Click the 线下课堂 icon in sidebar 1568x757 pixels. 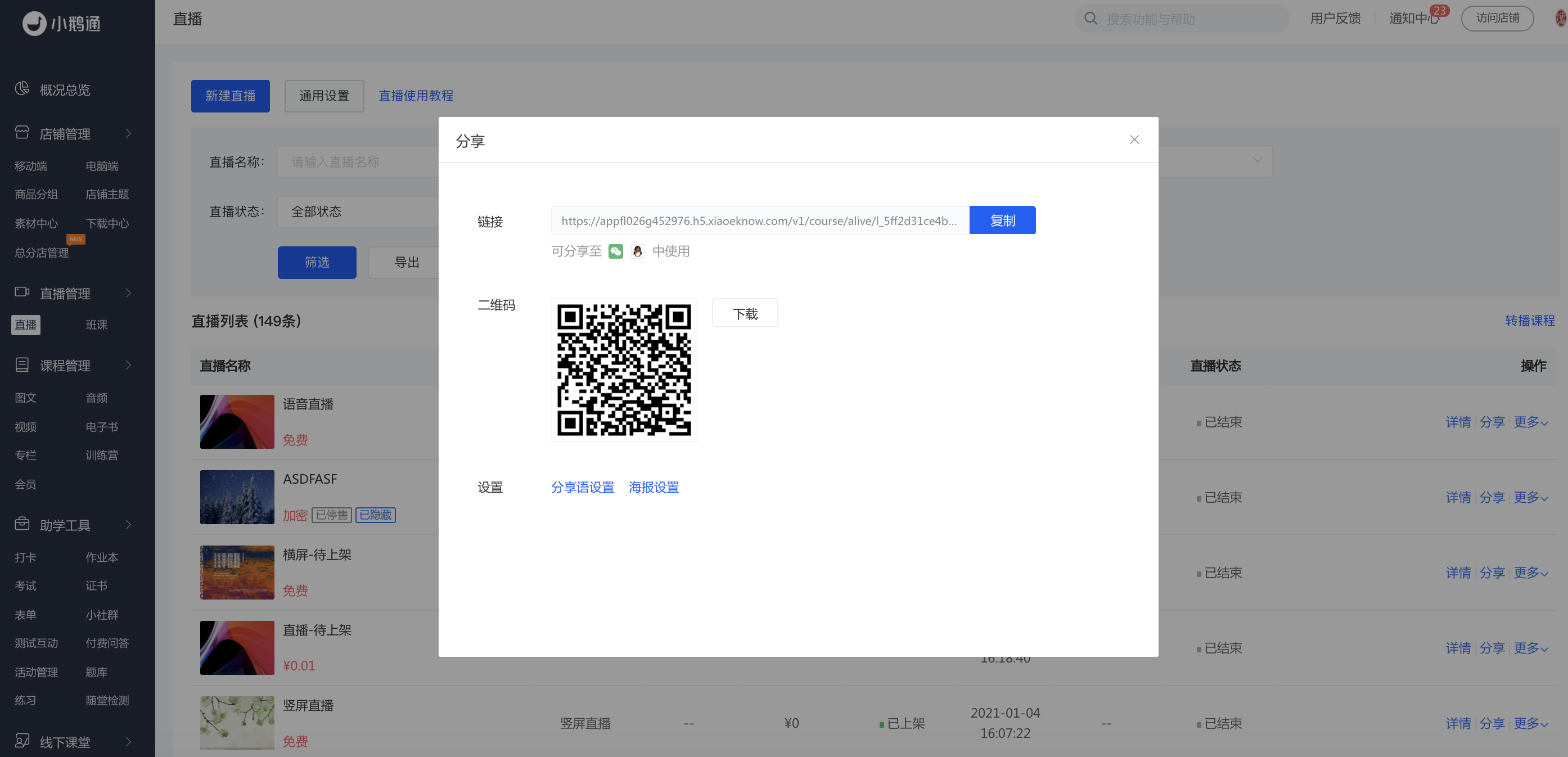pyautogui.click(x=22, y=741)
